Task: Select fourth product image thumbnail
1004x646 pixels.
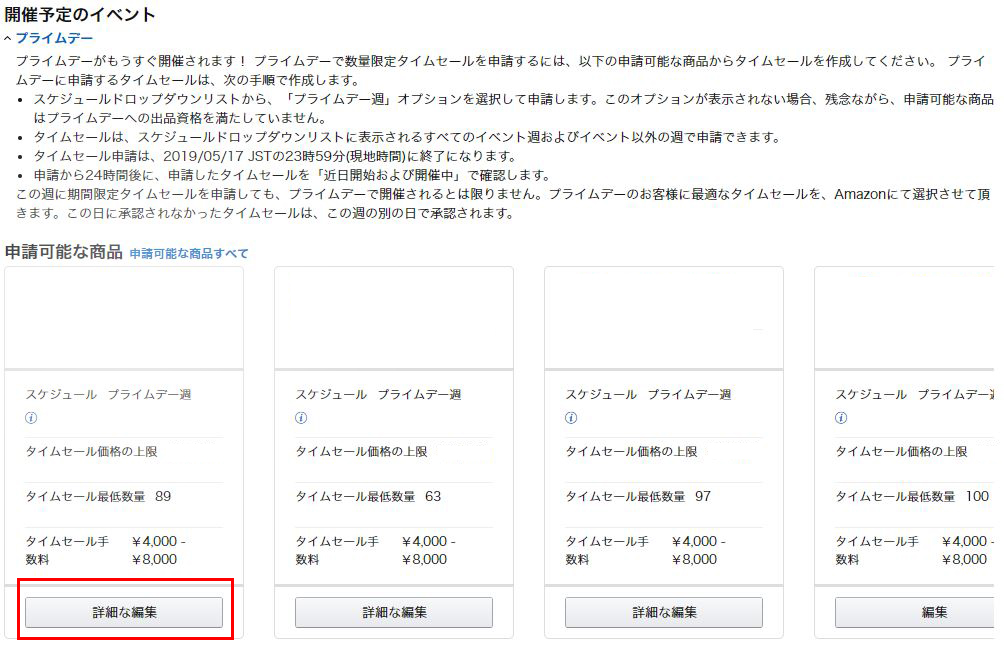Action: pos(905,318)
